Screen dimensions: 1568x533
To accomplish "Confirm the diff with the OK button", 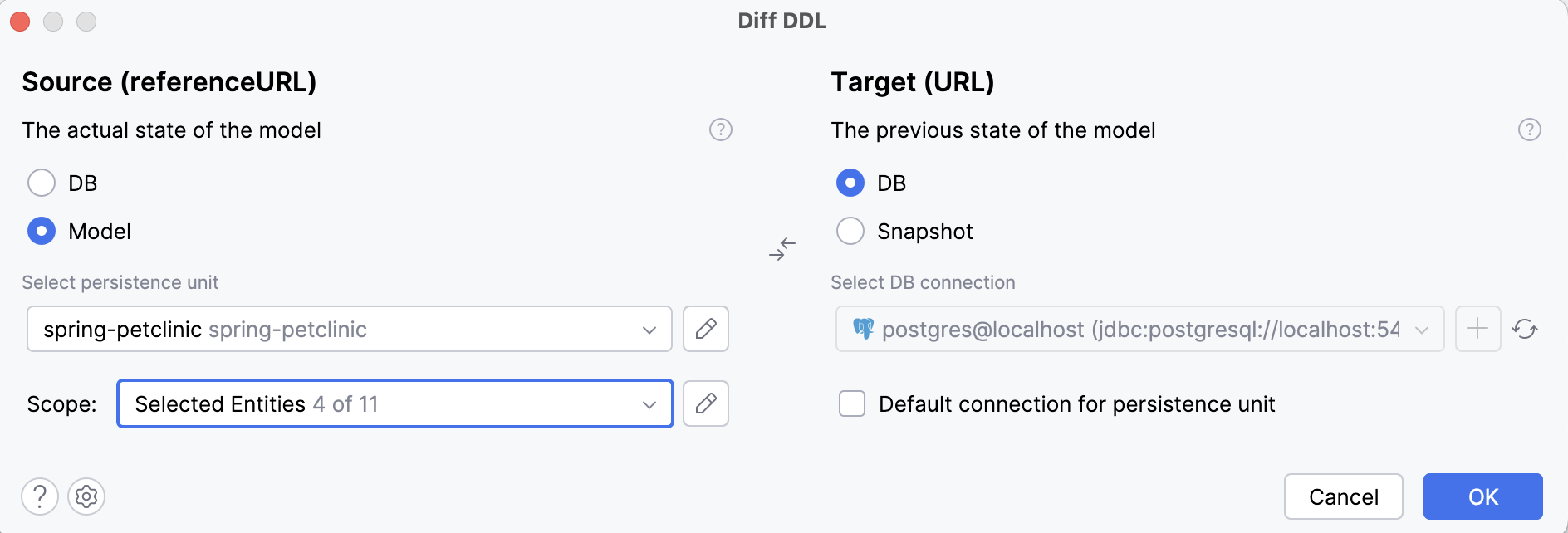I will [x=1483, y=496].
